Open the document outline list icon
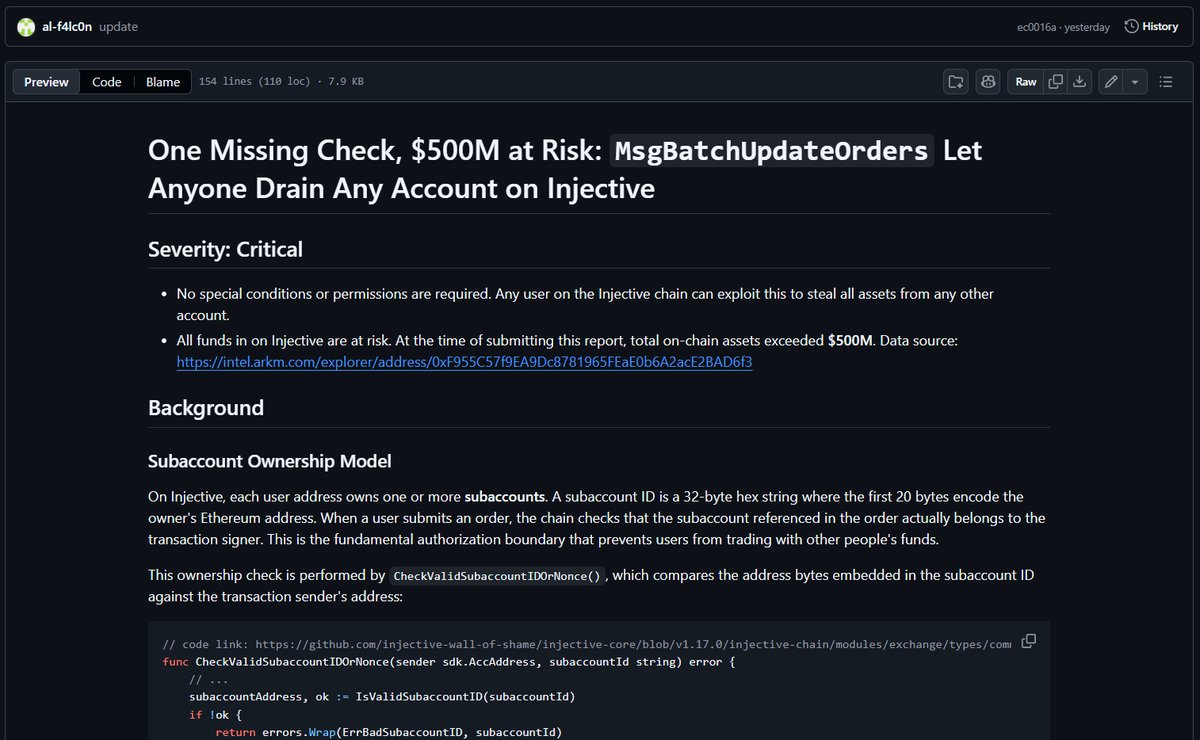The image size is (1200, 740). pyautogui.click(x=1166, y=82)
